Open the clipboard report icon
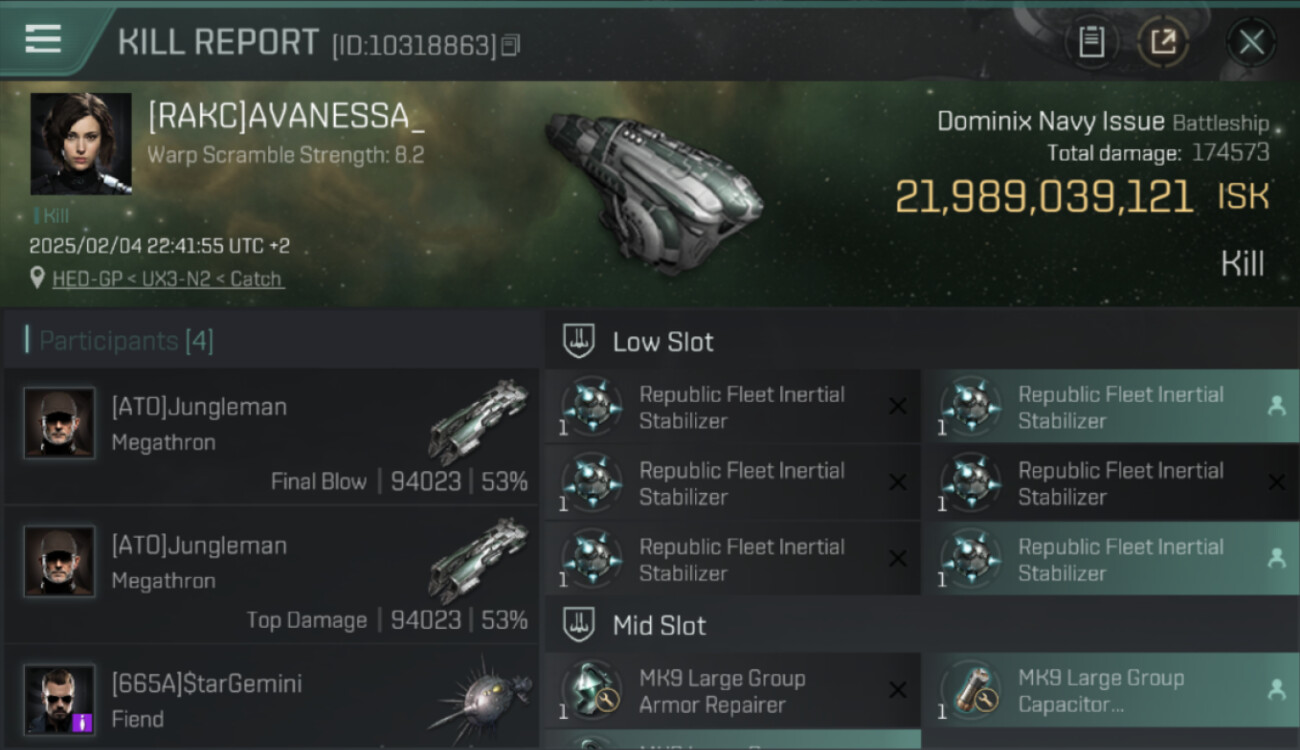The image size is (1300, 750). click(x=1091, y=42)
